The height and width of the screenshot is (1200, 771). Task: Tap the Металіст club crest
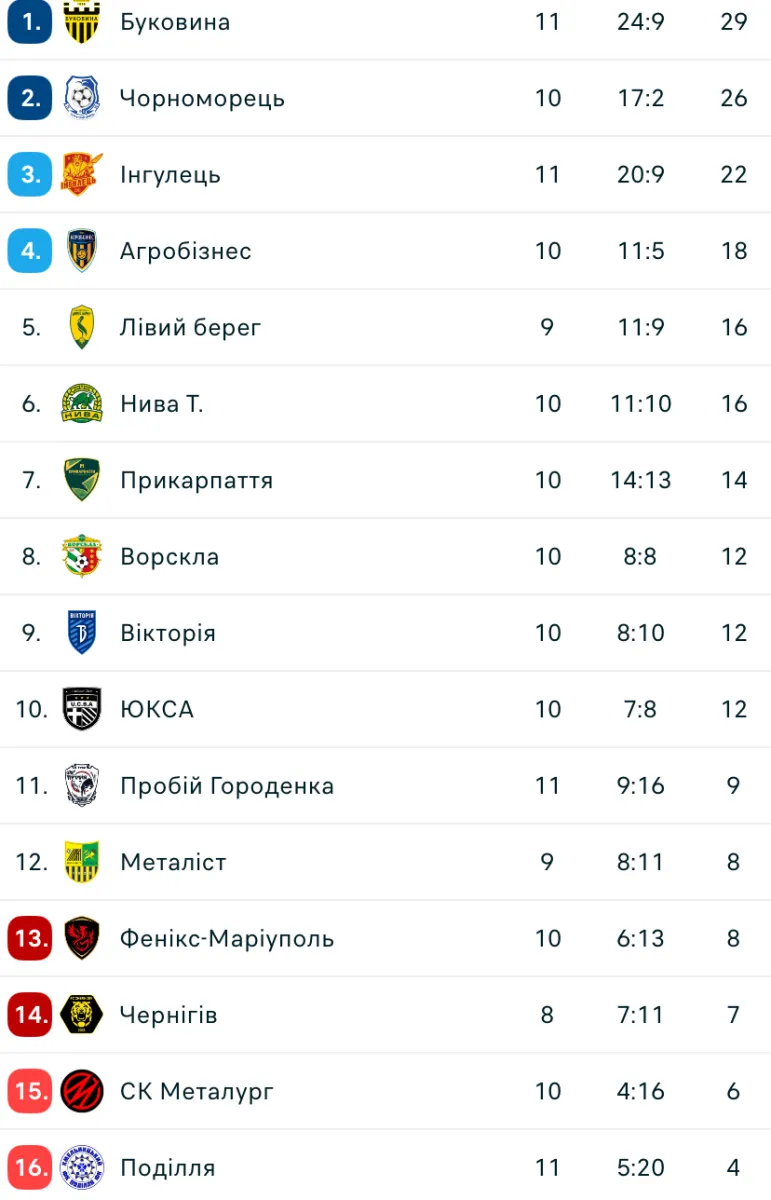pyautogui.click(x=82, y=862)
